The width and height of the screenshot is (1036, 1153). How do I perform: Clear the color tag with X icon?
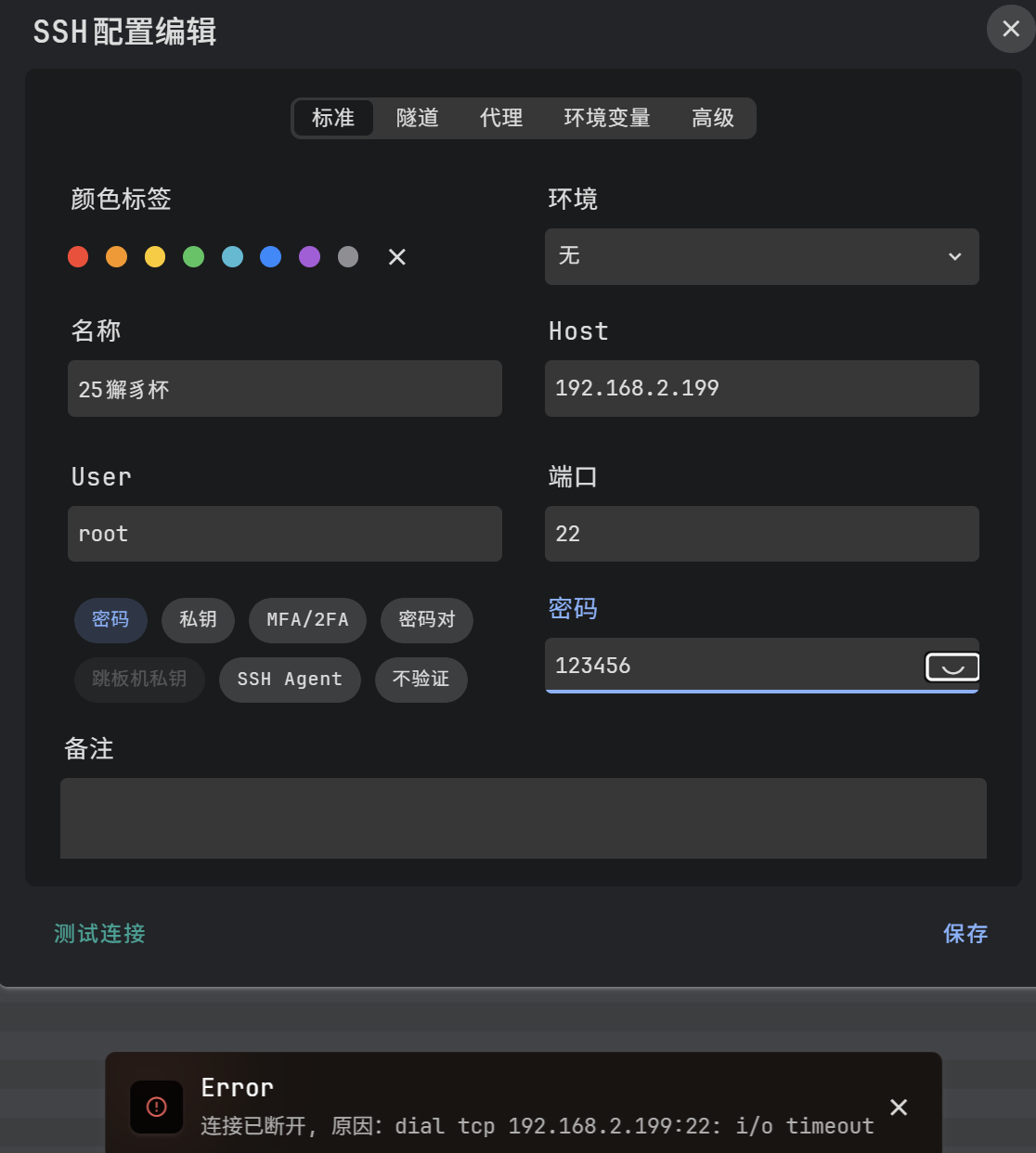click(397, 257)
